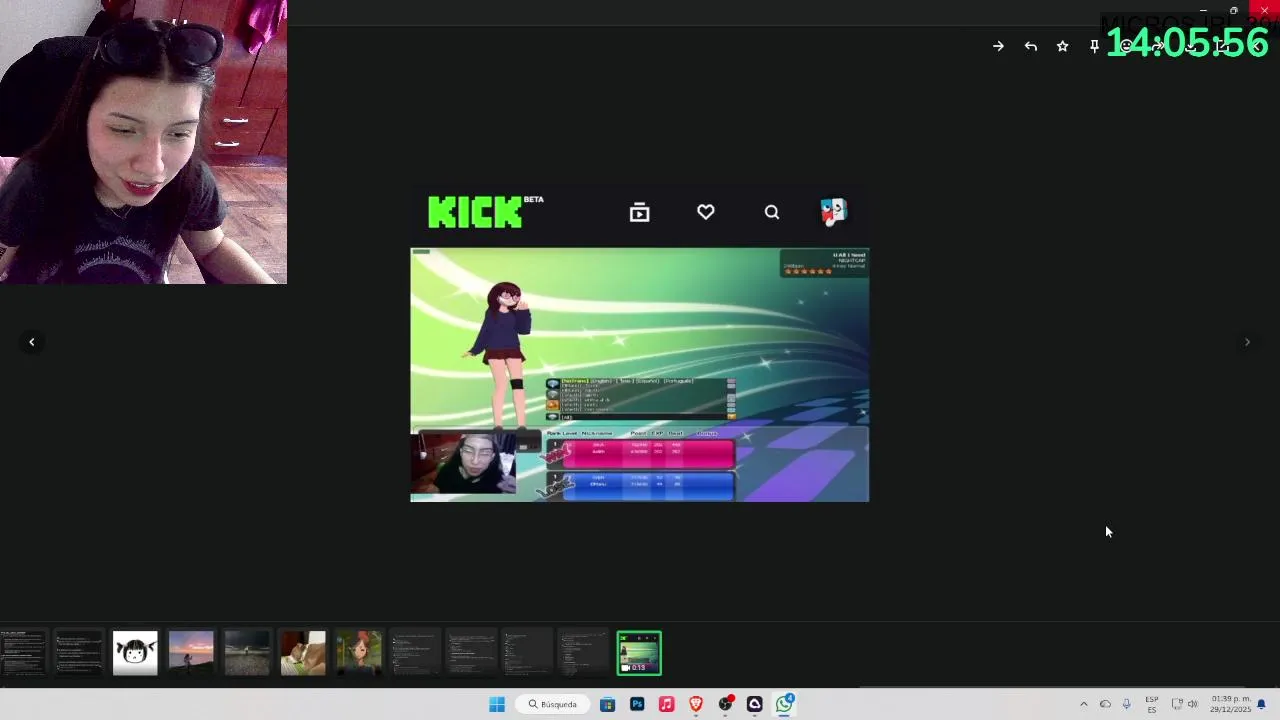Image resolution: width=1280 pixels, height=720 pixels.
Task: Open the pink music app taskbar icon
Action: click(x=666, y=704)
